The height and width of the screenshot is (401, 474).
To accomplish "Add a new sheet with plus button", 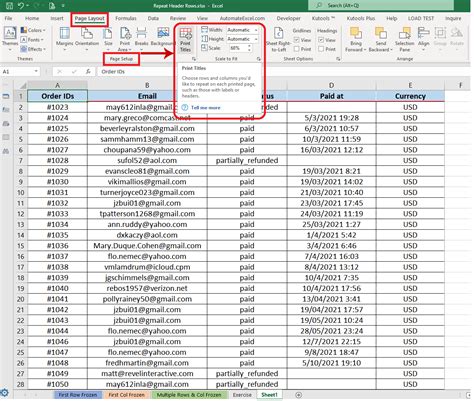I will (x=299, y=395).
